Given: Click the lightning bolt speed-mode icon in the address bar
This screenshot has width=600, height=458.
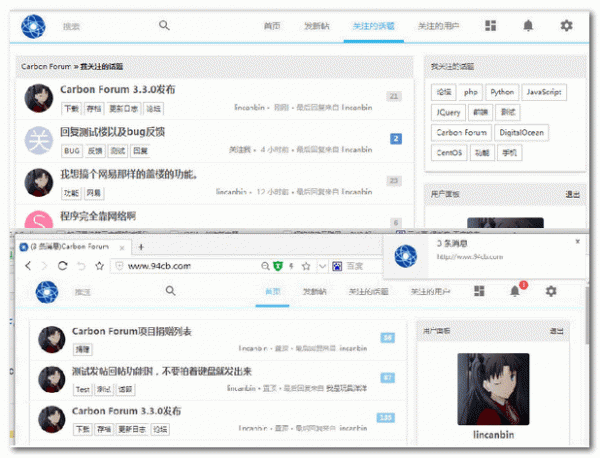Looking at the screenshot, I should pyautogui.click(x=291, y=266).
